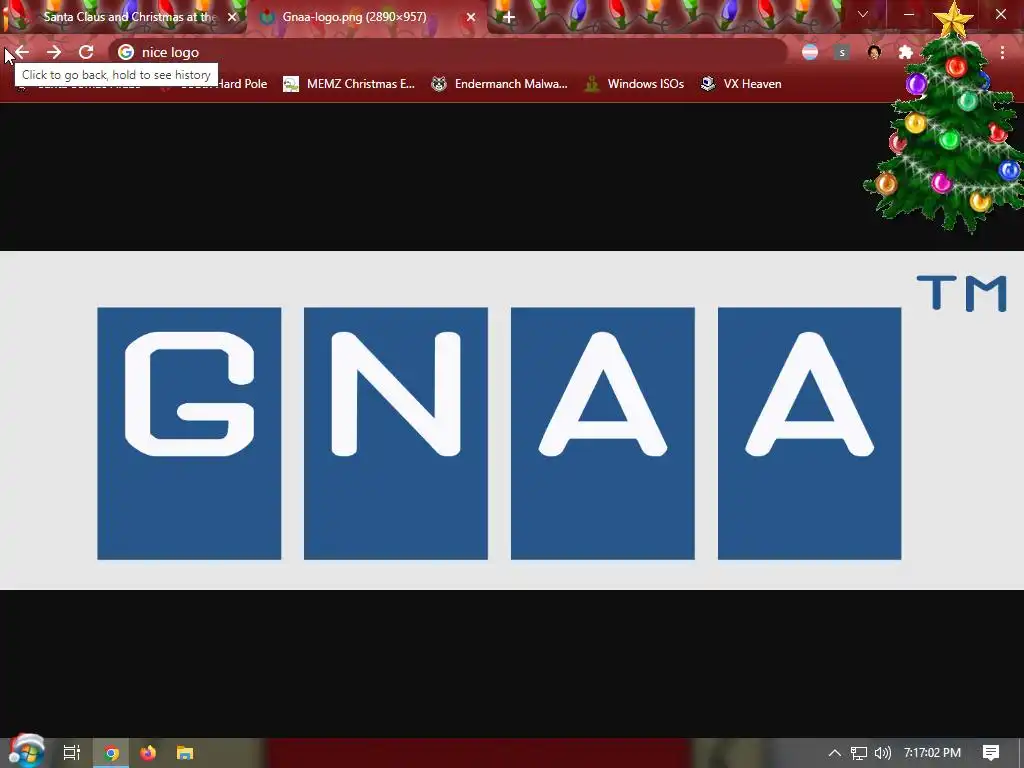1024x768 pixels.
Task: Click the Google icon in address bar
Action: point(126,52)
